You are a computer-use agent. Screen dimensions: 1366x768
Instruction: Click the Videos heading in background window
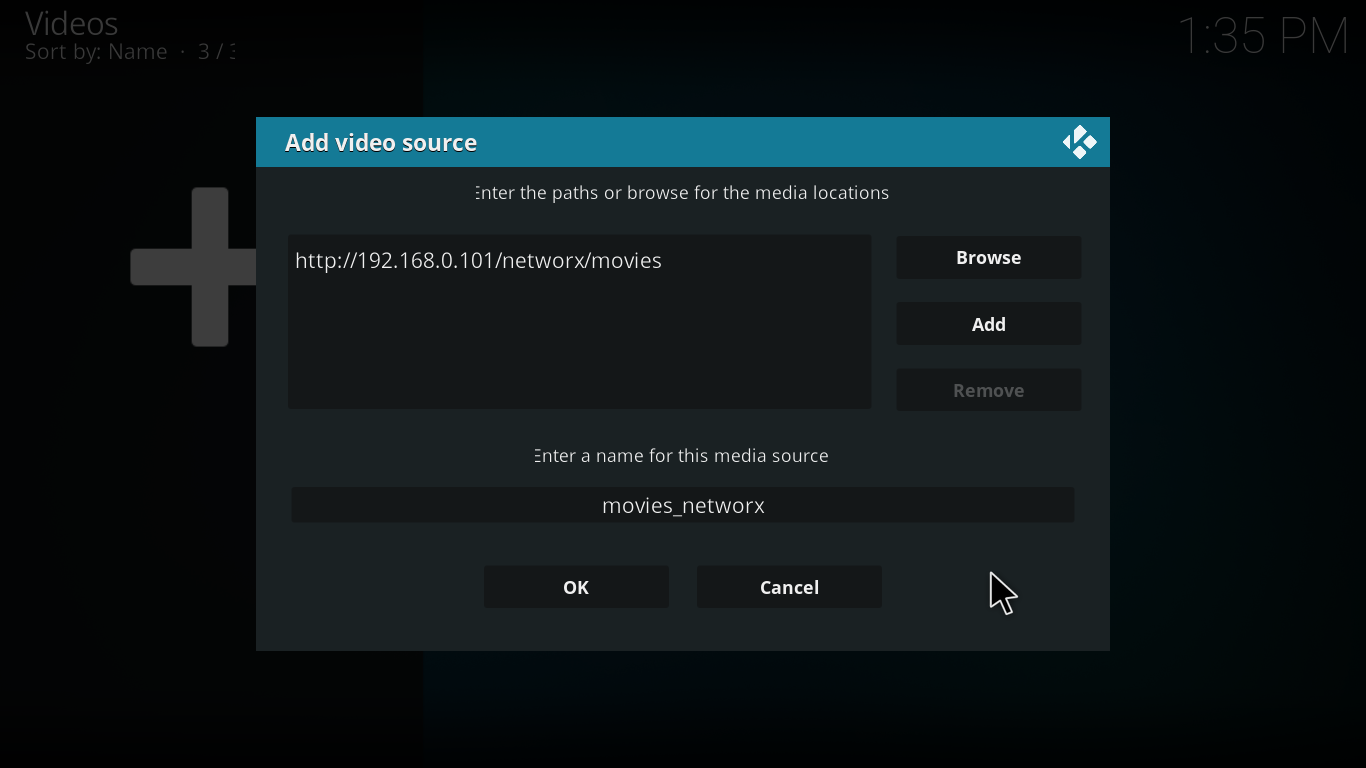(72, 23)
